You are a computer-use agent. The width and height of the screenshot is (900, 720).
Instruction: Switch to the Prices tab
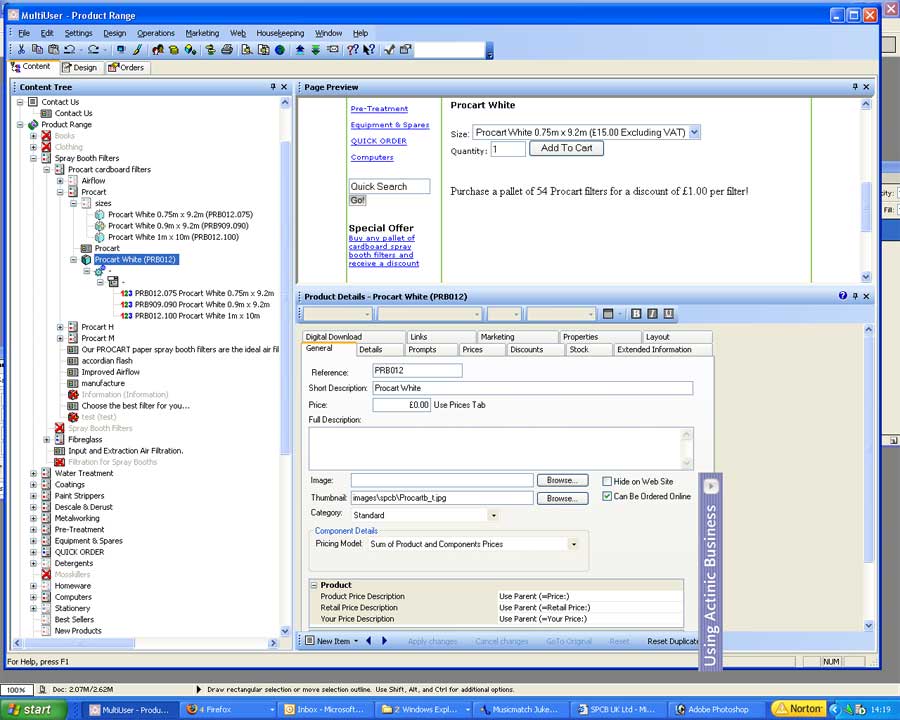(472, 350)
